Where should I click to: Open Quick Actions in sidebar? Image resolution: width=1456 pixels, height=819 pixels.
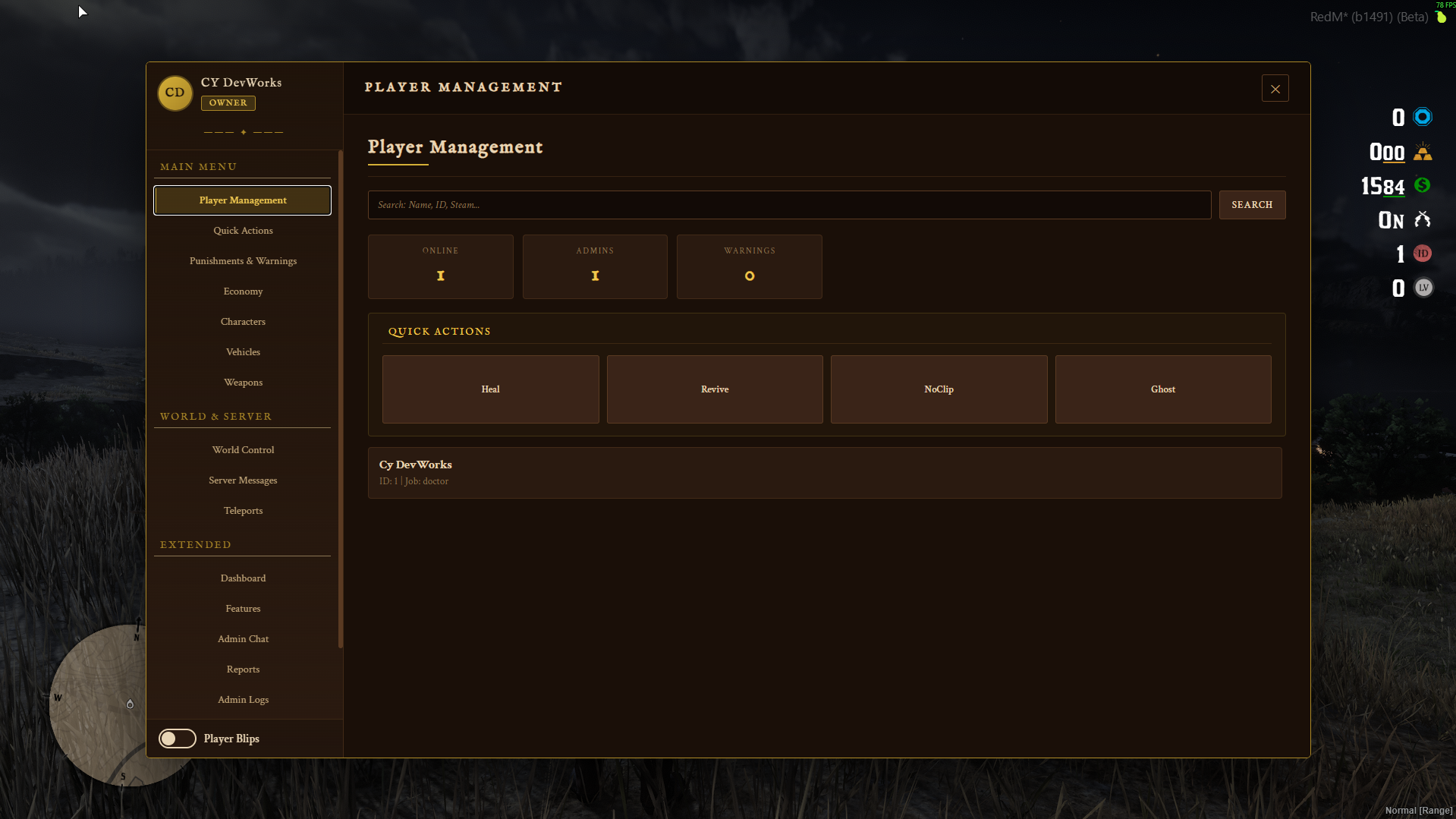pyautogui.click(x=243, y=231)
